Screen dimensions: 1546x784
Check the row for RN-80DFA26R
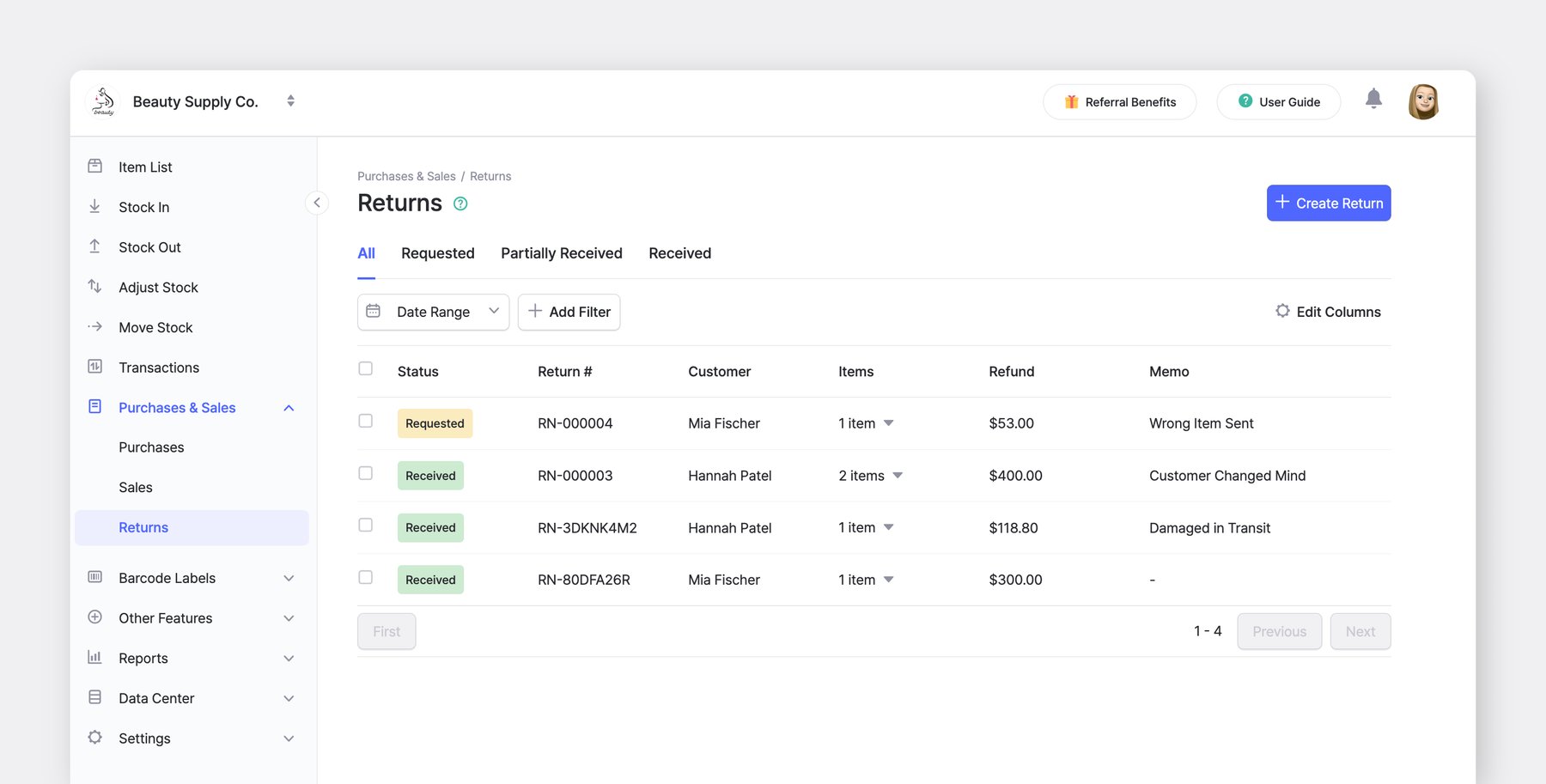[366, 578]
